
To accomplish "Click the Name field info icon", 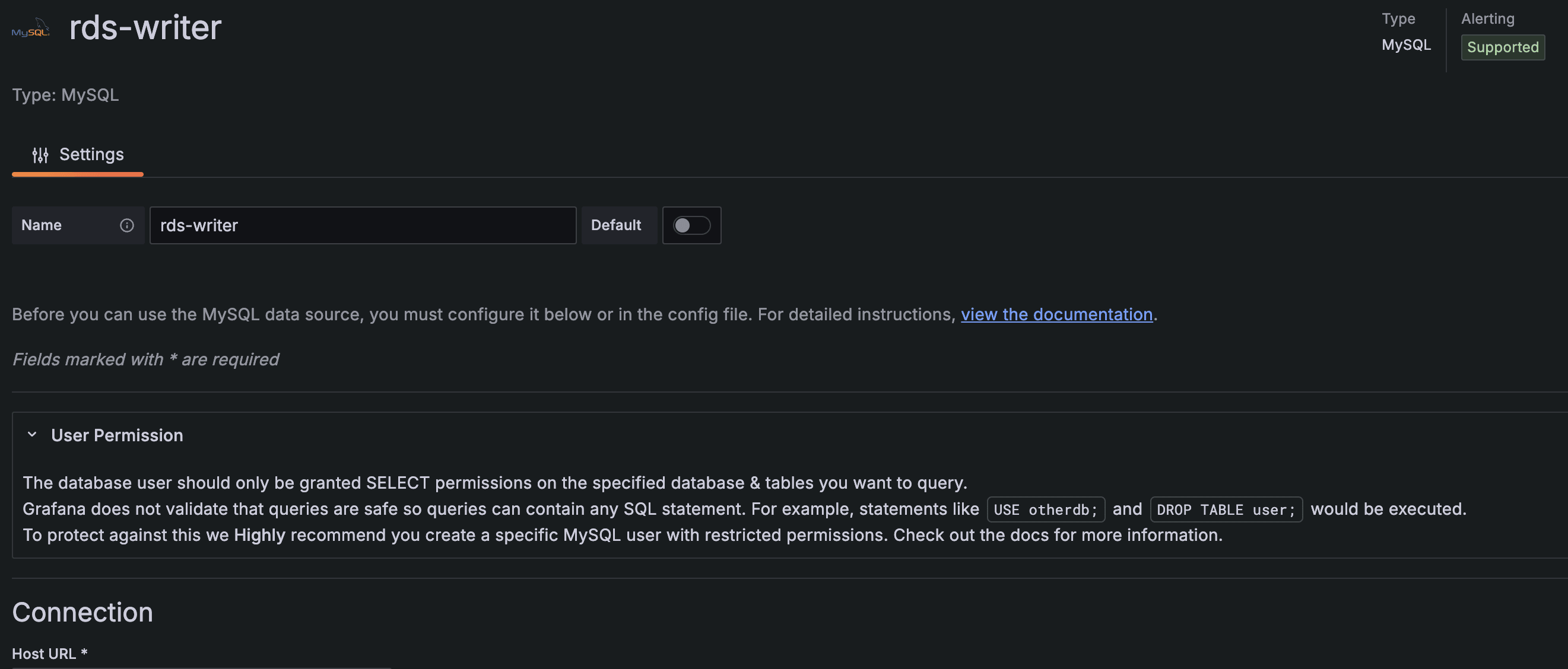I will tap(126, 225).
